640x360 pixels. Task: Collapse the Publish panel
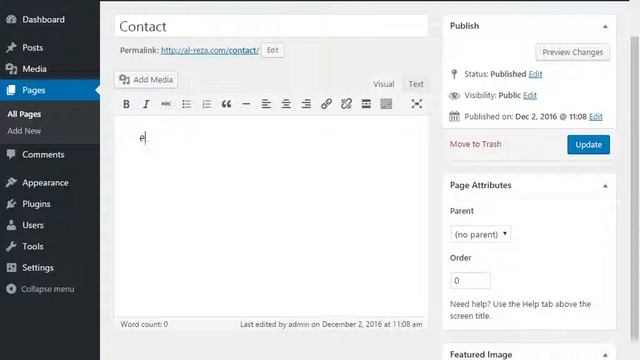(605, 27)
